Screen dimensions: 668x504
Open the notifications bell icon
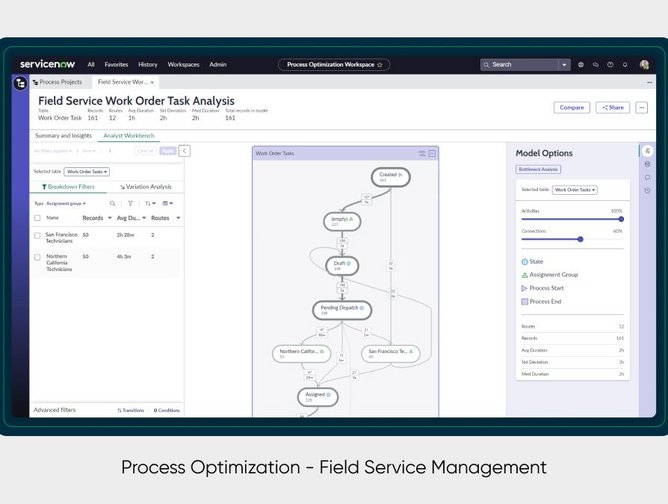pos(625,65)
